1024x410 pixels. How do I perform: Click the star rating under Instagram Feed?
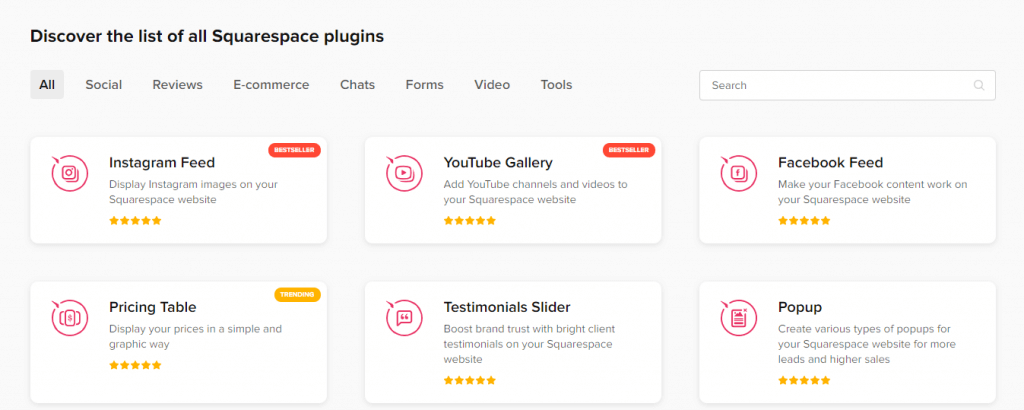pyautogui.click(x=135, y=221)
